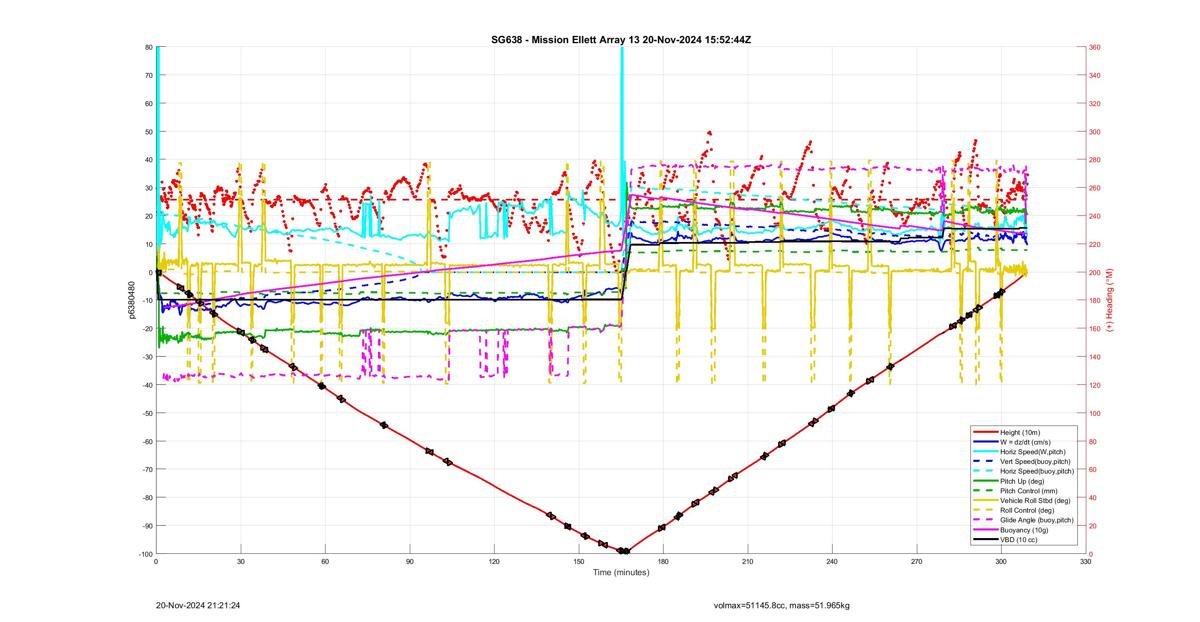Click the 'Time (minutes)' x-axis label
1200x622 pixels.
620,573
